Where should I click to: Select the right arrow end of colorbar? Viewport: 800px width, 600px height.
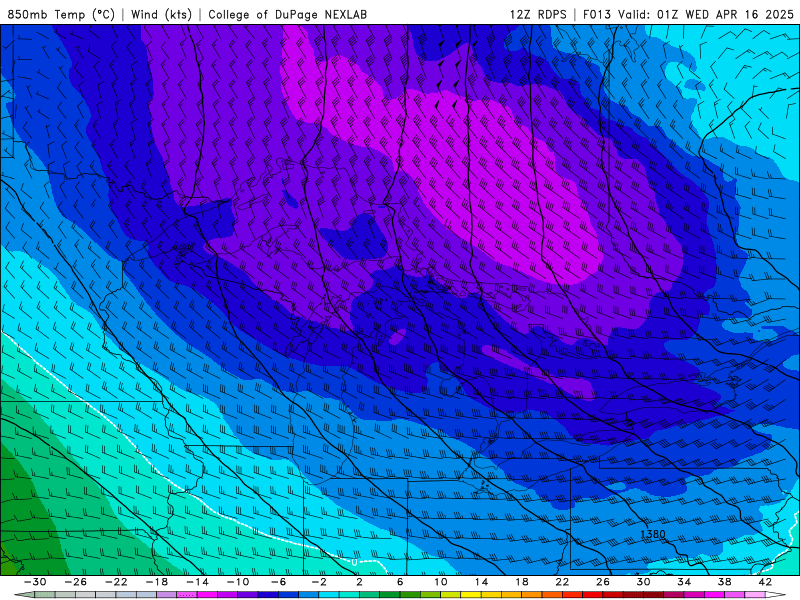[x=776, y=595]
